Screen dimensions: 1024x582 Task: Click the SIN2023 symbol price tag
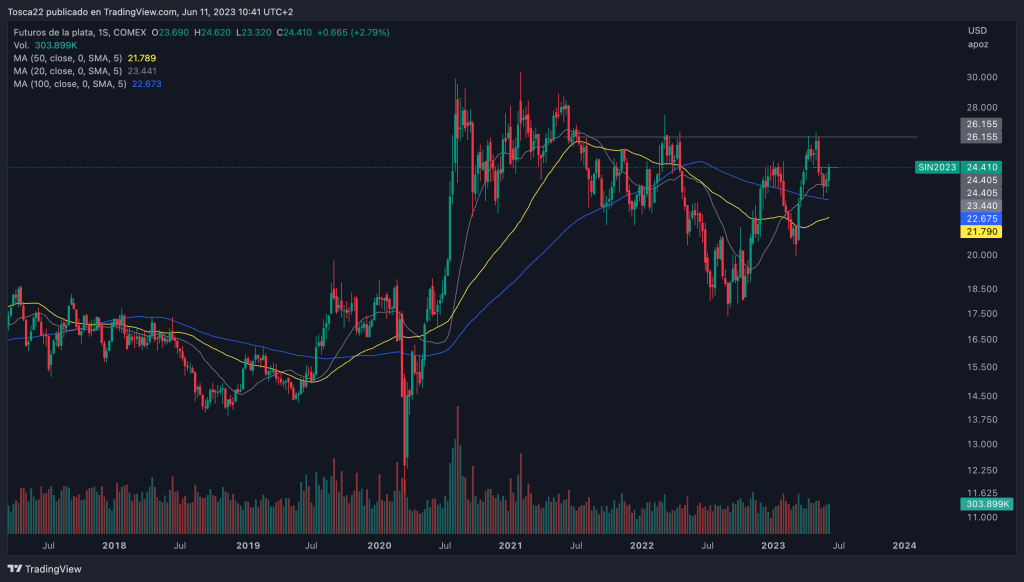(935, 167)
